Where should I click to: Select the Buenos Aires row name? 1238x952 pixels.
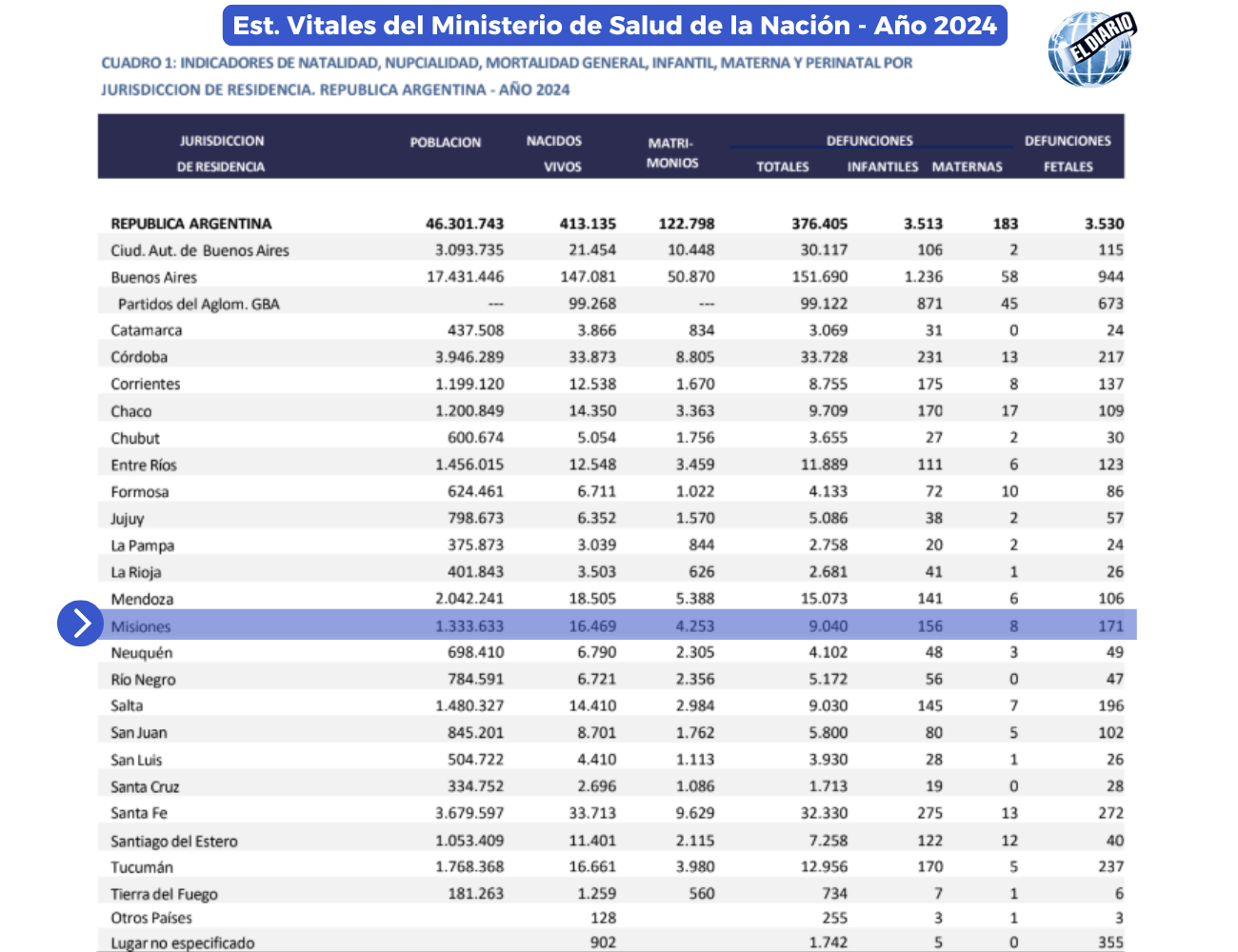[x=153, y=277]
